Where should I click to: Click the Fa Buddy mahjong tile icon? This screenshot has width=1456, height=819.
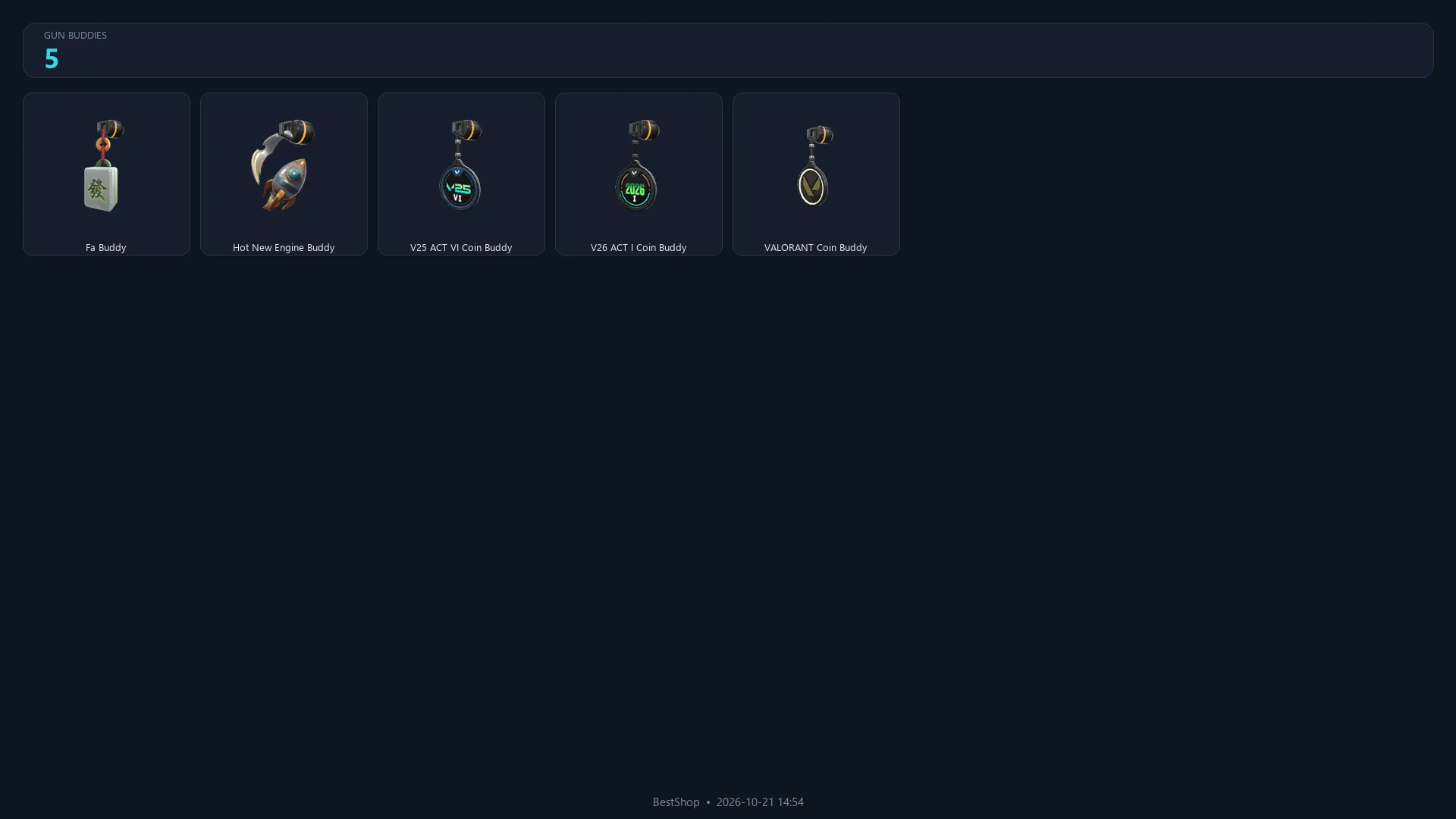pos(104,165)
